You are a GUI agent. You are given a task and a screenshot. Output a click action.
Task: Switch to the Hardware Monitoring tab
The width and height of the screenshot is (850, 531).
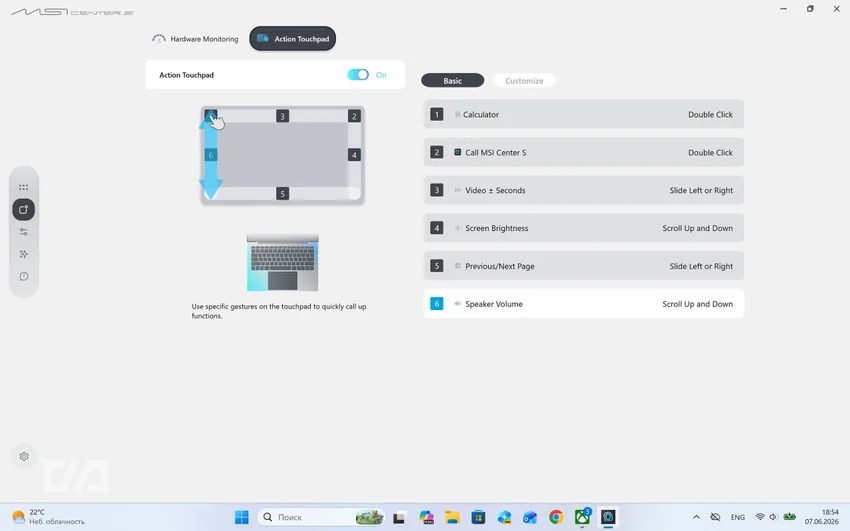coord(195,39)
